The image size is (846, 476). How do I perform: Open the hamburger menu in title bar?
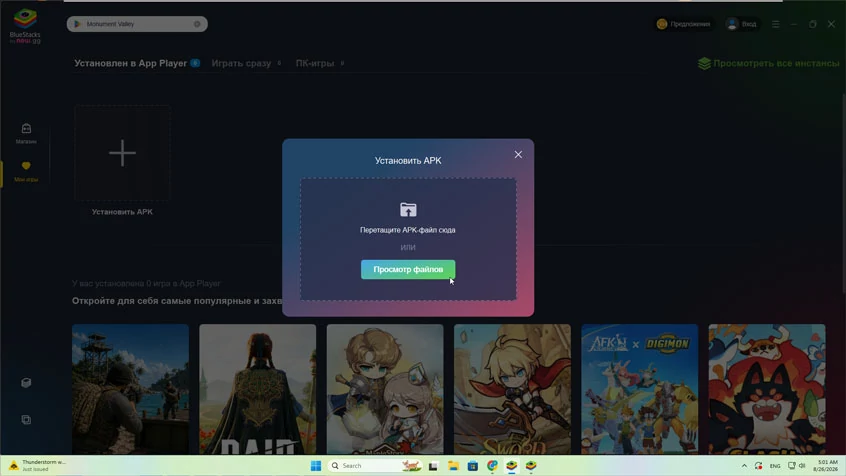coord(775,24)
